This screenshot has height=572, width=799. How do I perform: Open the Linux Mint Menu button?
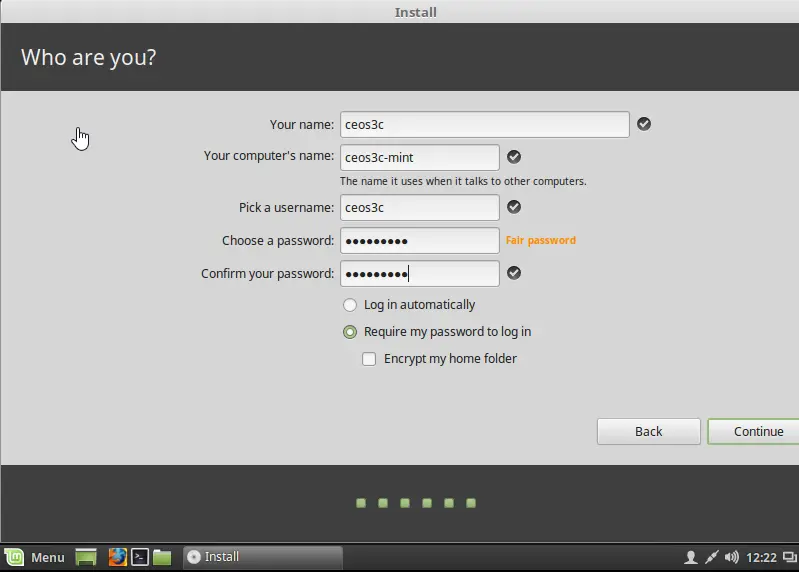35,557
